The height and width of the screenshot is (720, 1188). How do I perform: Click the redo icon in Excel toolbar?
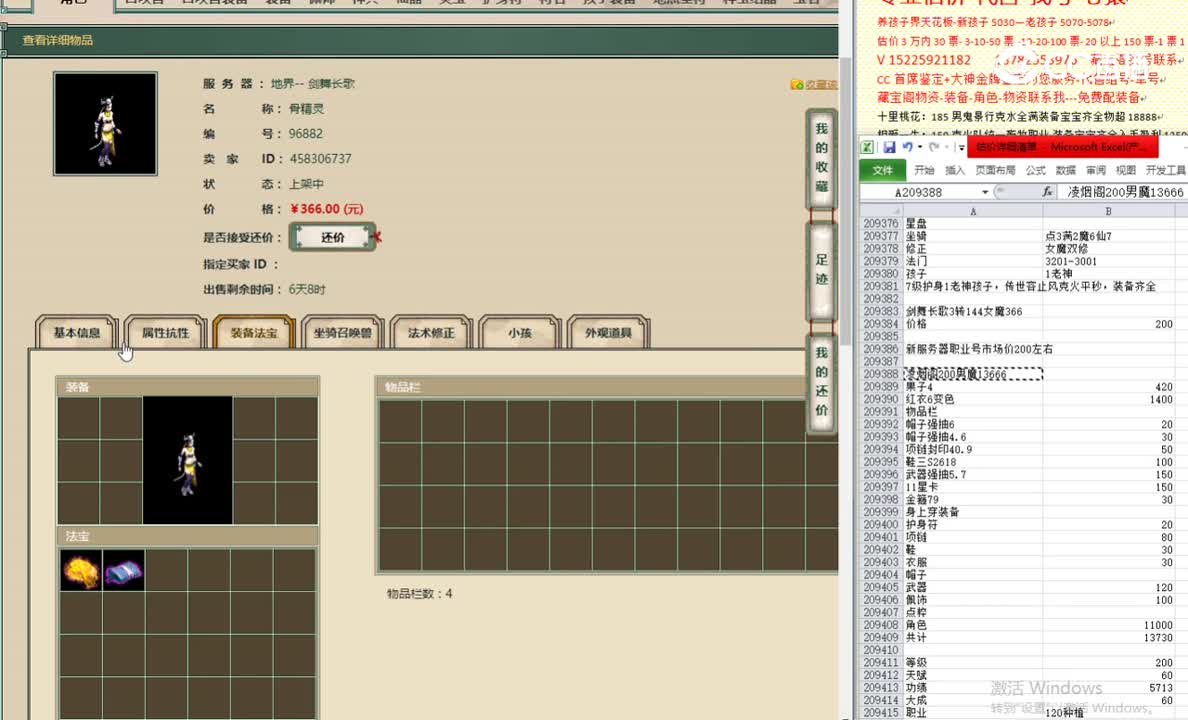pos(934,147)
